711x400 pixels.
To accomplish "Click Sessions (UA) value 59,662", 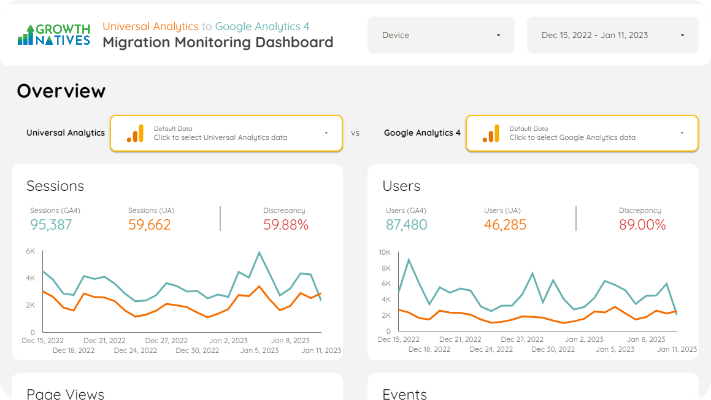I will (x=149, y=224).
